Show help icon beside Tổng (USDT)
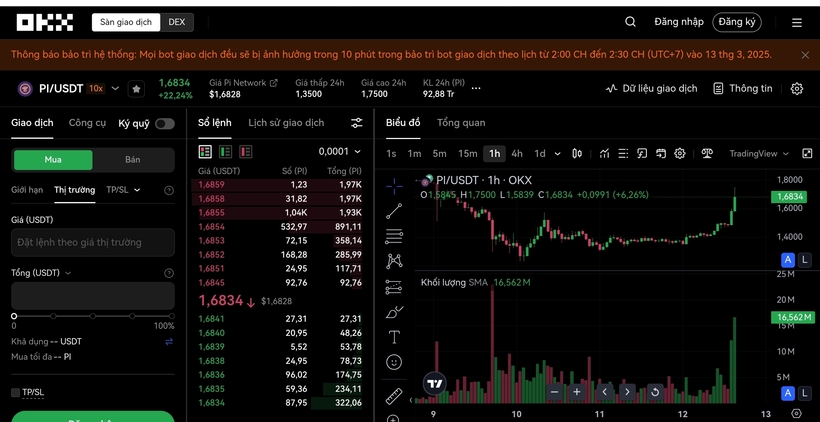The height and width of the screenshot is (422, 820). pyautogui.click(x=169, y=273)
